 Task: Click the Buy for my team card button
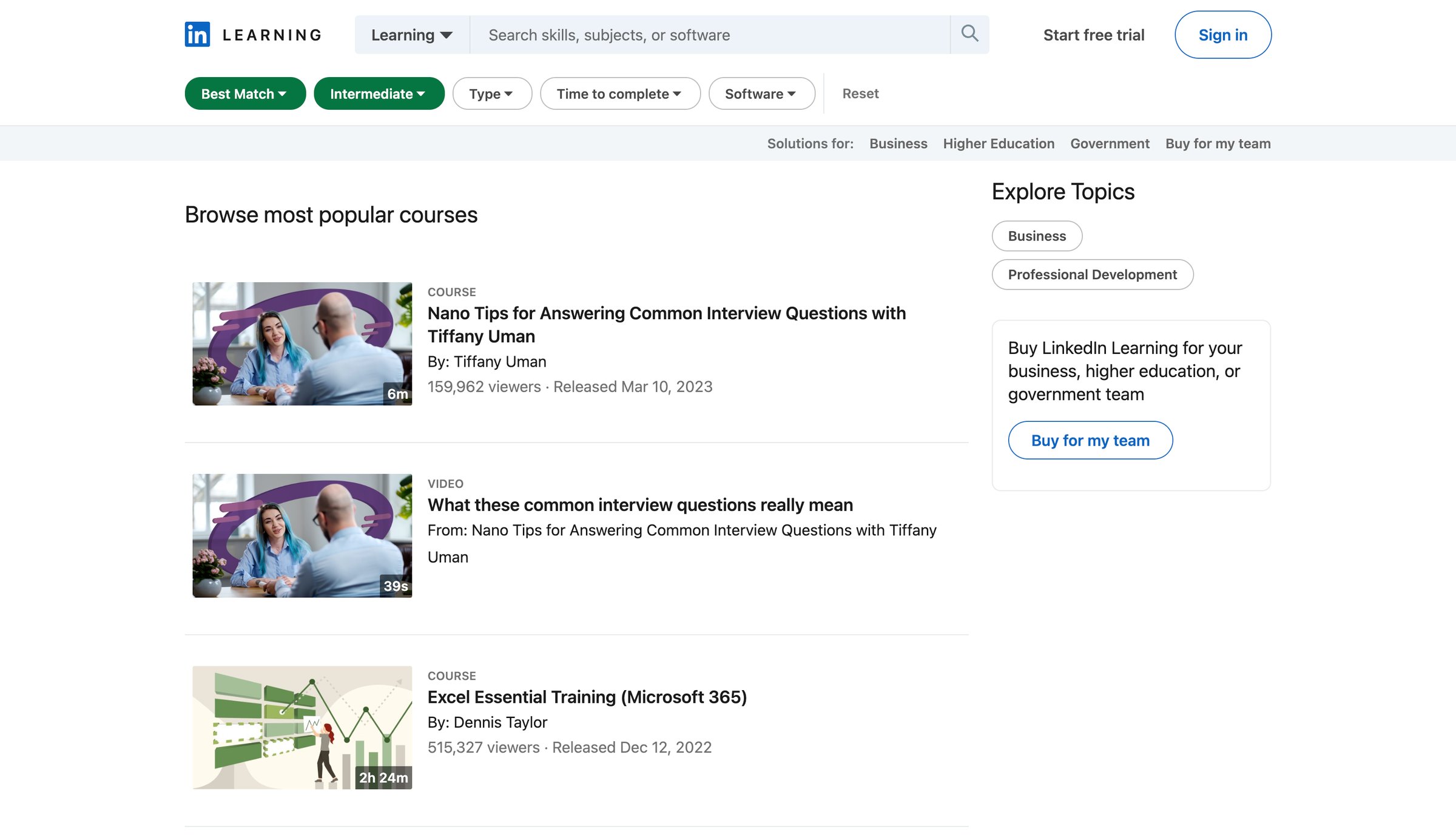tap(1090, 440)
